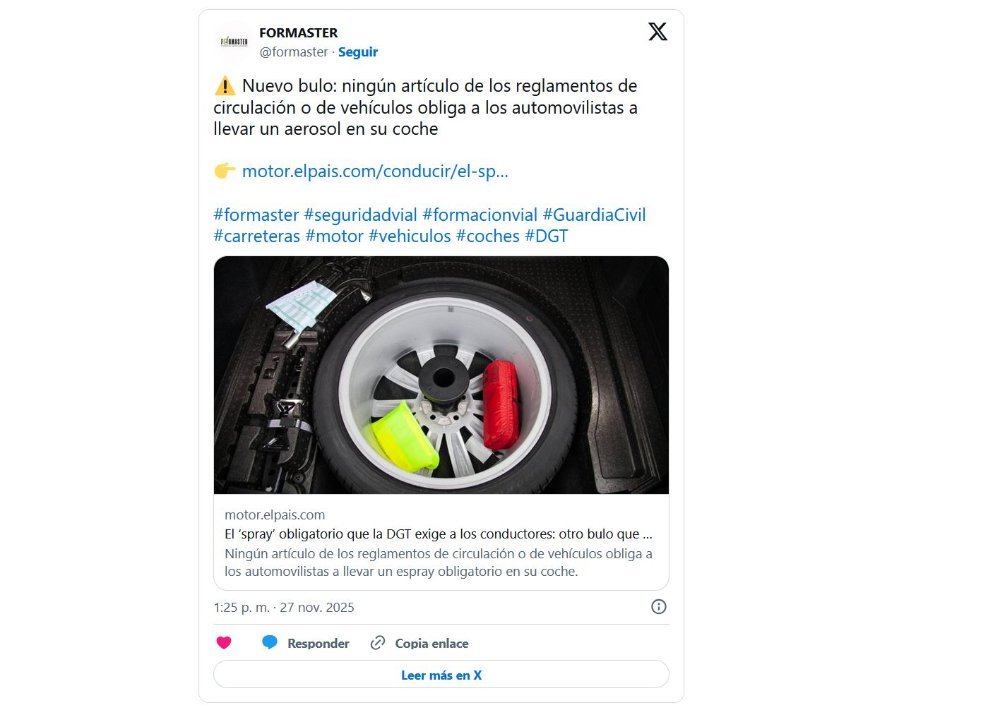Open the FORMASTER profile avatar
1000x710 pixels.
coord(234,41)
